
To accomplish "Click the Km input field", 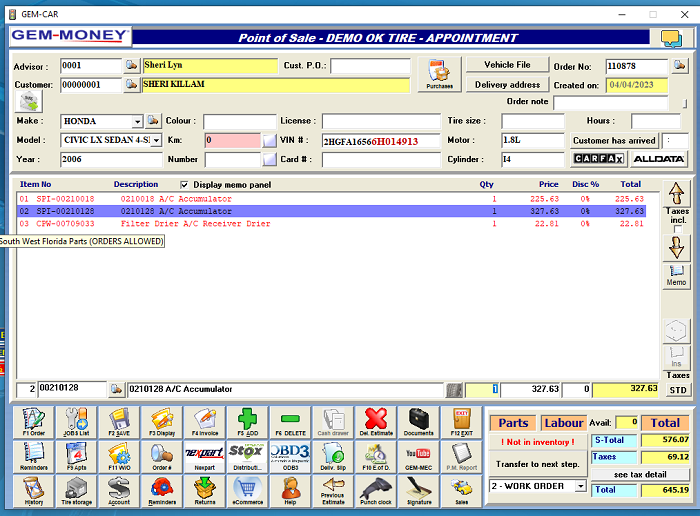I will click(233, 140).
